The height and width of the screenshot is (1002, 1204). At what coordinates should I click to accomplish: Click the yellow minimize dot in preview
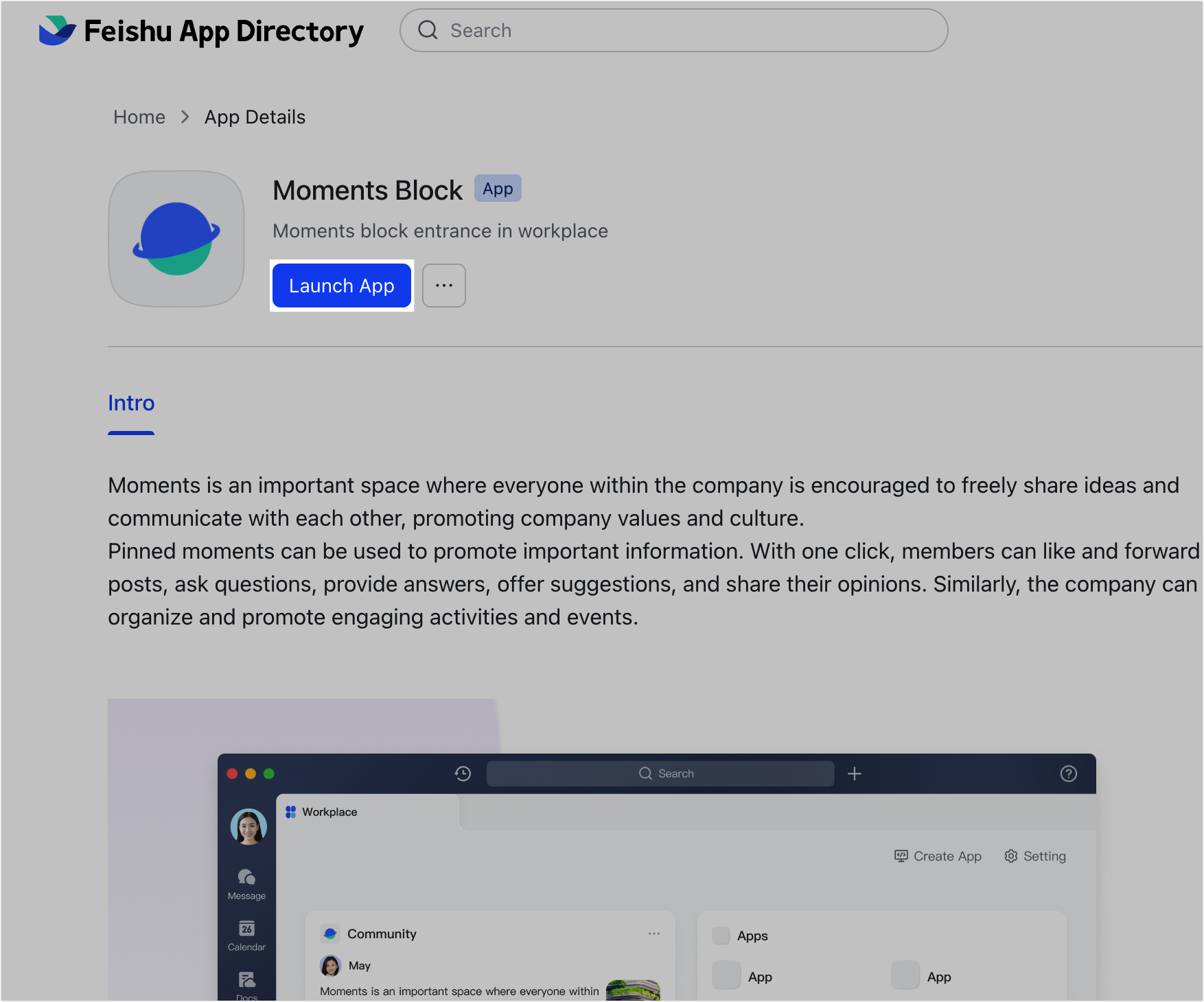[251, 773]
